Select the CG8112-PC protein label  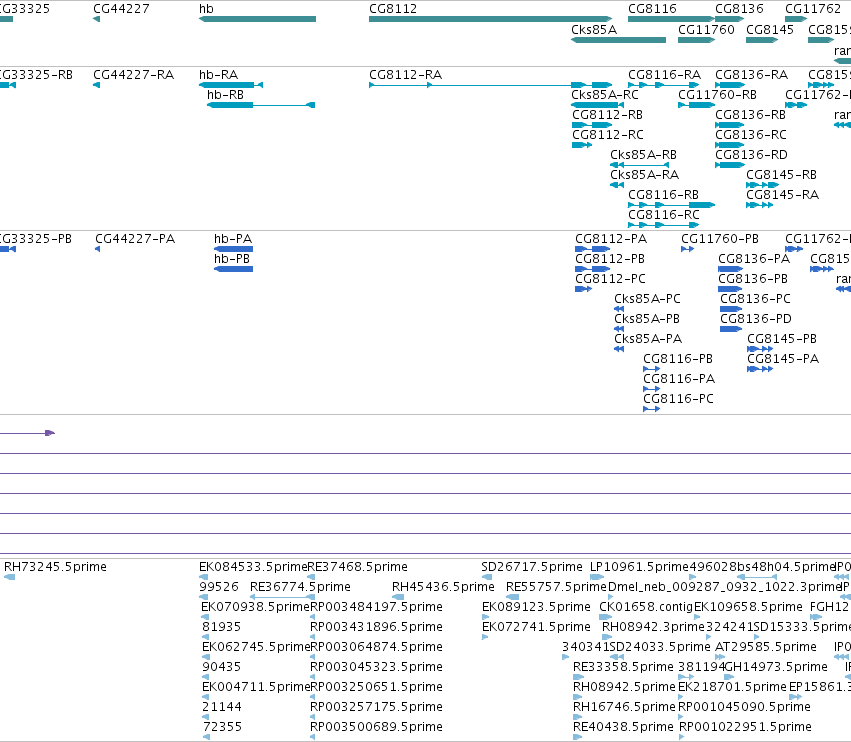pos(611,279)
